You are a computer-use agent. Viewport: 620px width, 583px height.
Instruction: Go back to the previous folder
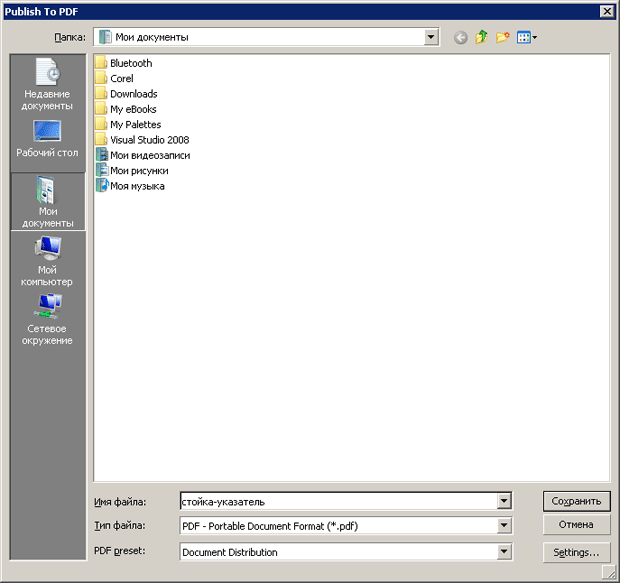[460, 38]
